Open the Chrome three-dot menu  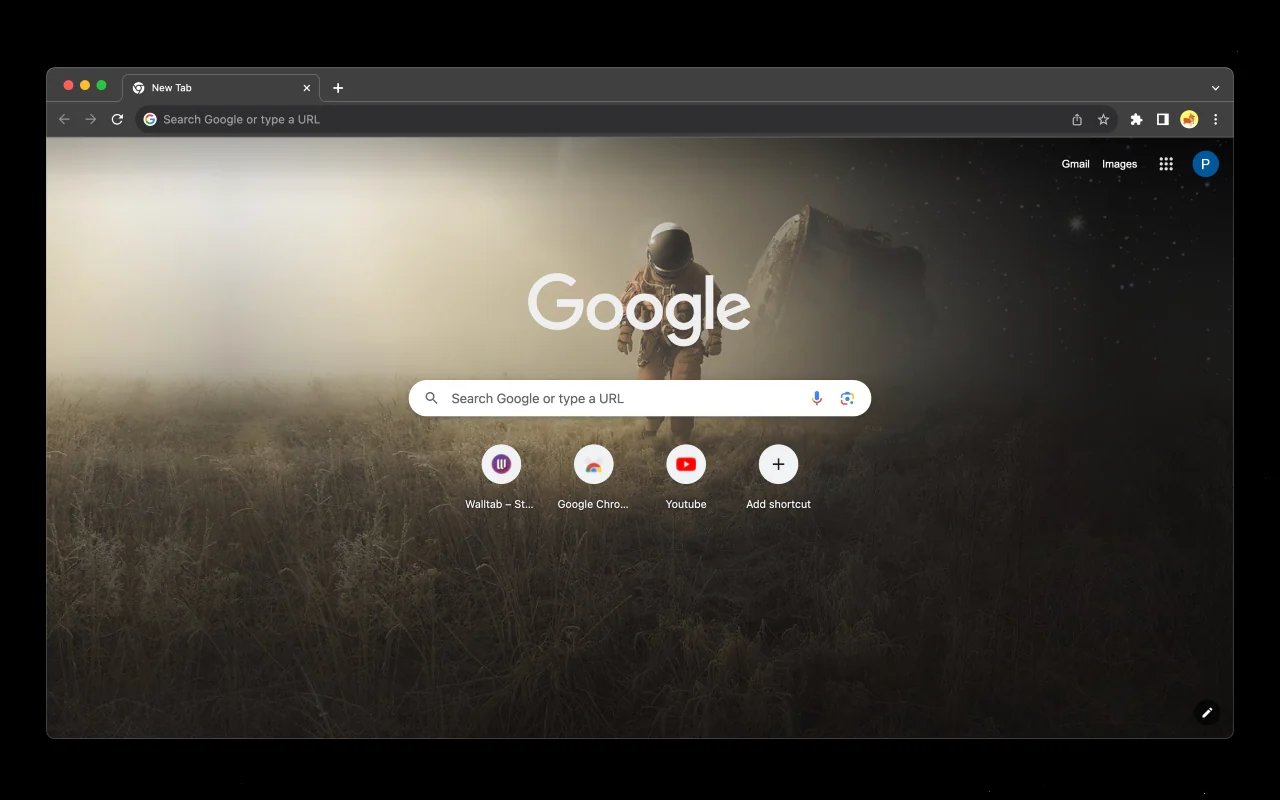[x=1215, y=119]
